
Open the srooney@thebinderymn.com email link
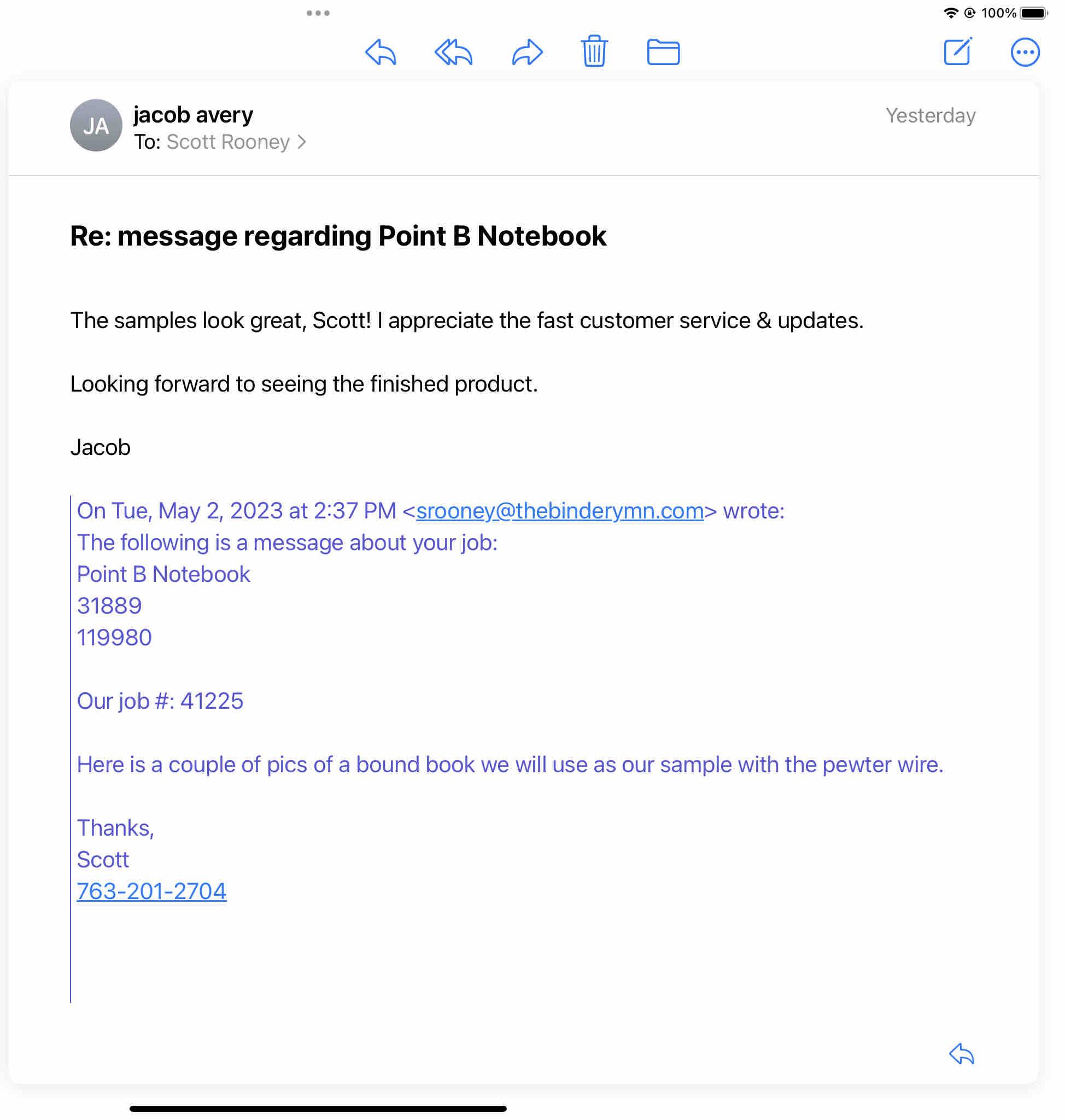pyautogui.click(x=560, y=511)
